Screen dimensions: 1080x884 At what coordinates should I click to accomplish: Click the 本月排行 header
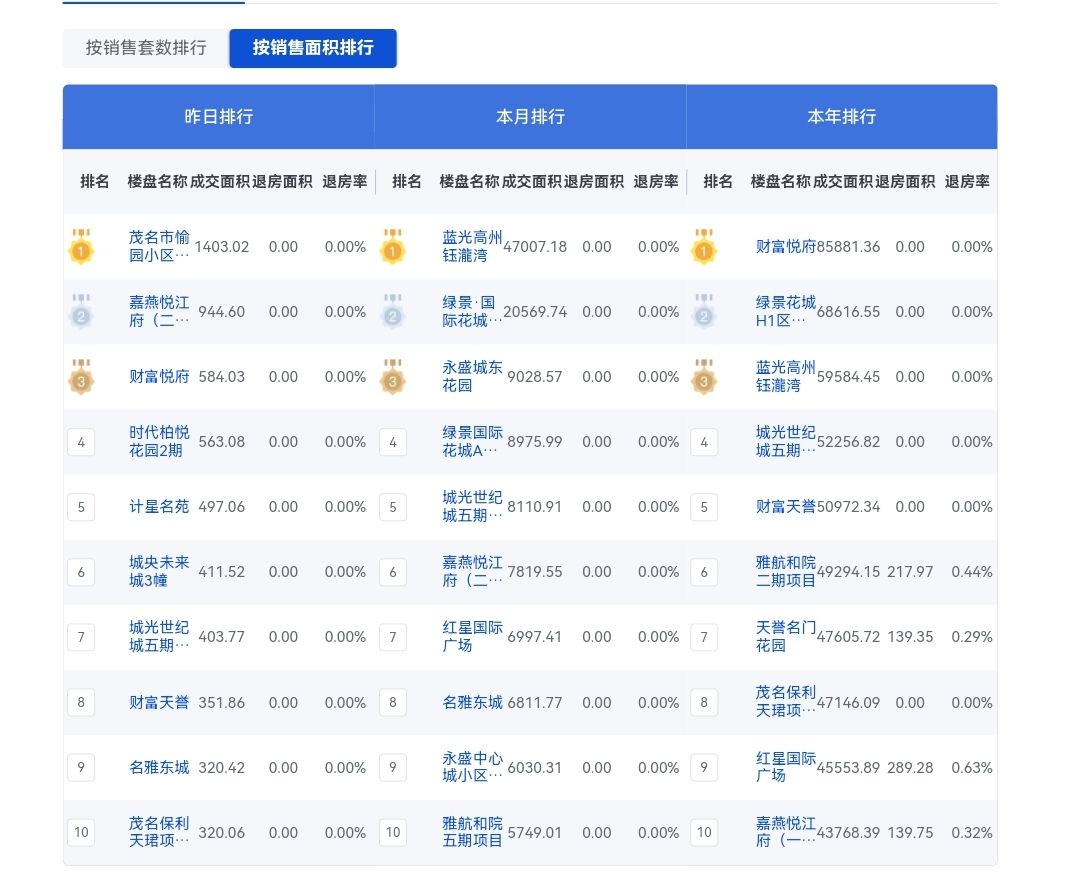(531, 117)
